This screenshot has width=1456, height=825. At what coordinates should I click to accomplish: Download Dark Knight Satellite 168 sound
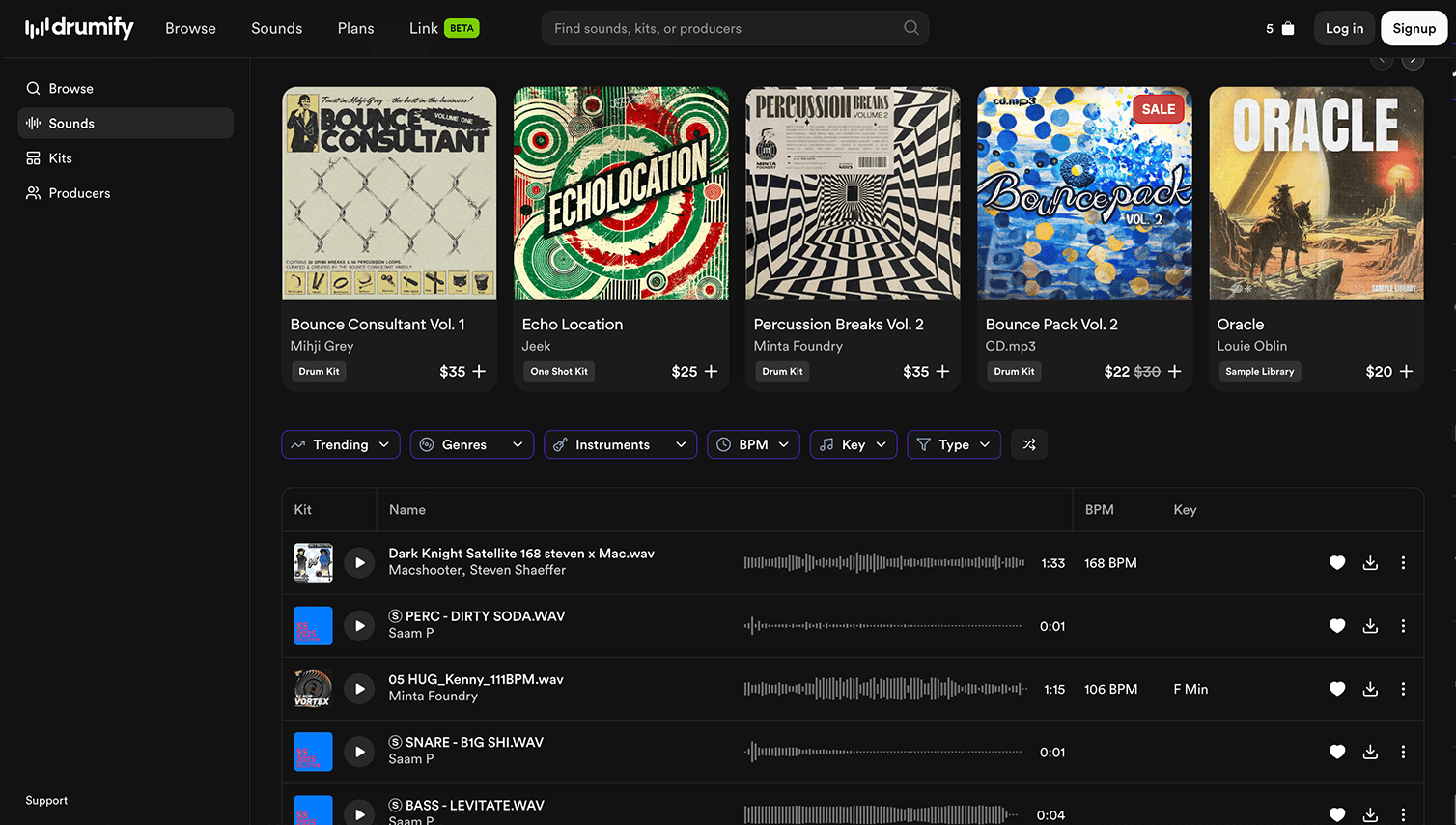[1370, 563]
